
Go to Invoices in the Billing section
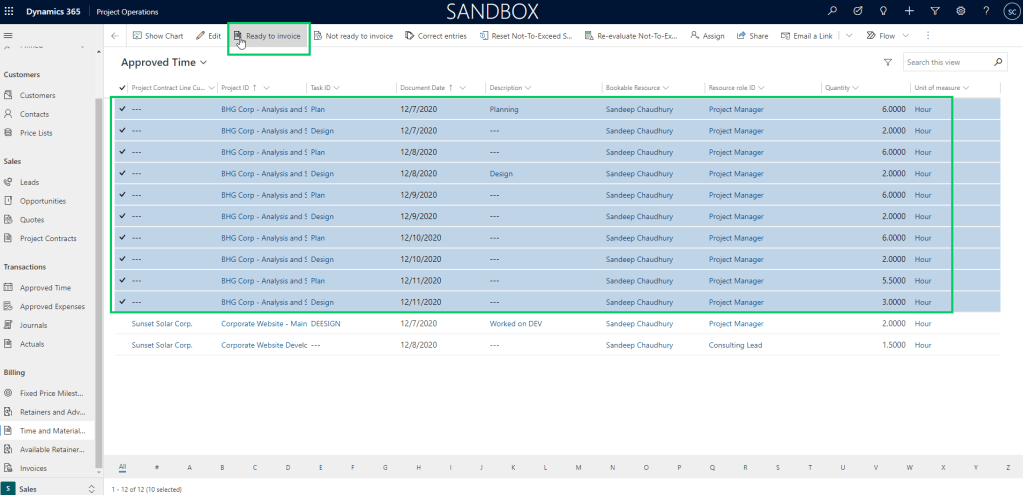(33, 468)
